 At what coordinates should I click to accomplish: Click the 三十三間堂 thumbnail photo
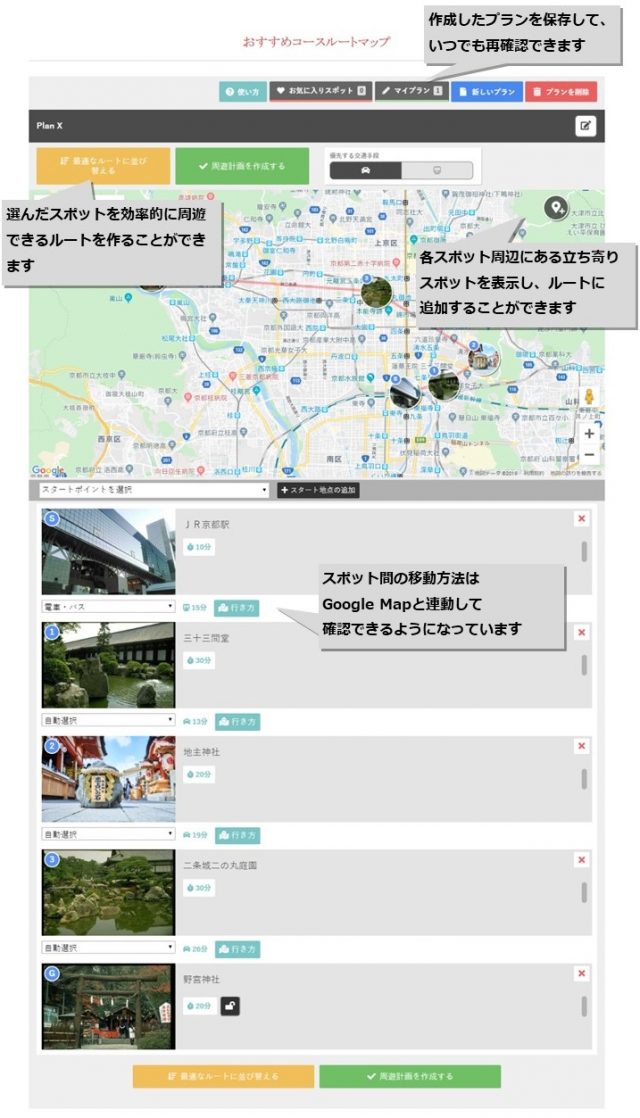tap(108, 665)
